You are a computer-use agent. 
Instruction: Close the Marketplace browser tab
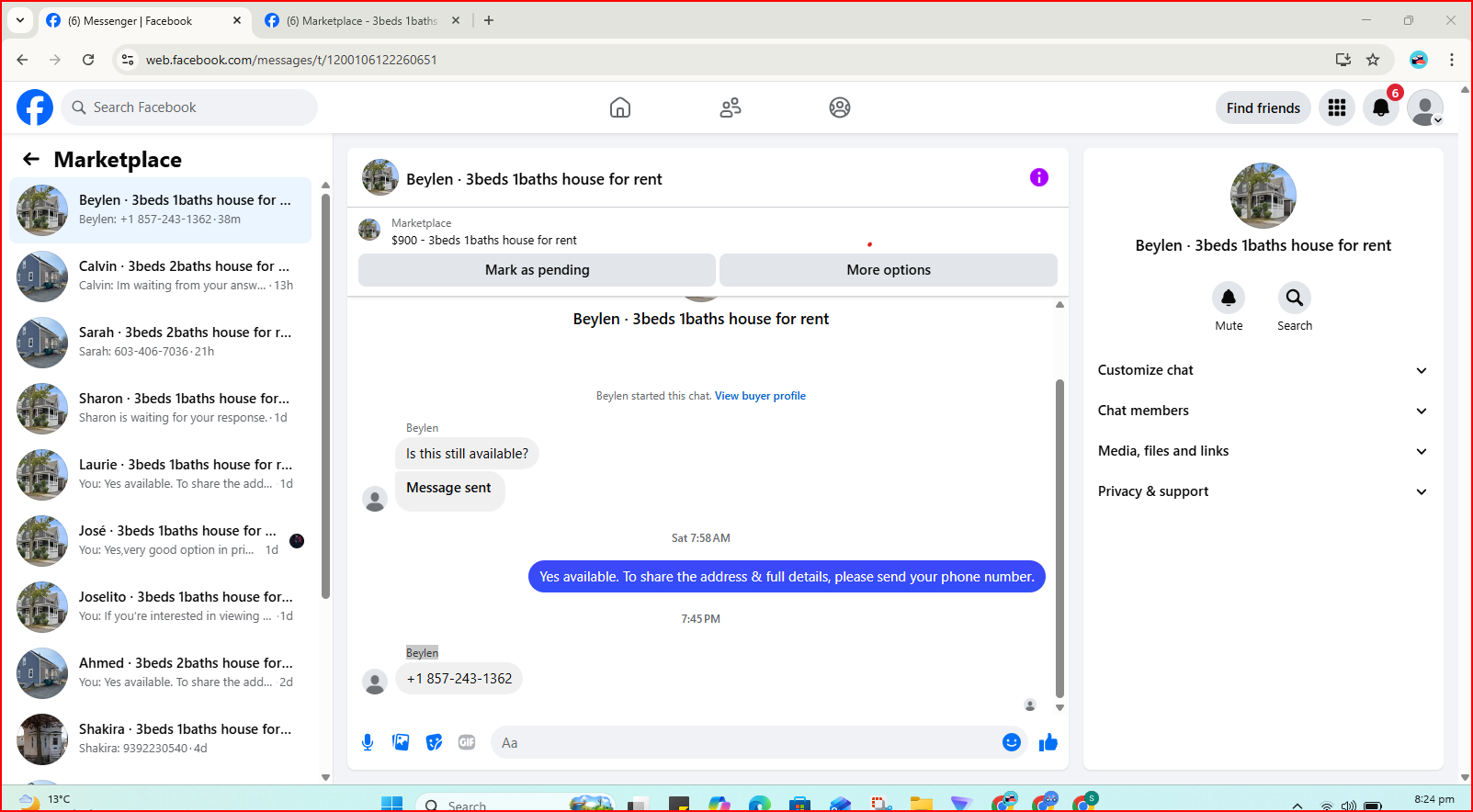point(456,20)
